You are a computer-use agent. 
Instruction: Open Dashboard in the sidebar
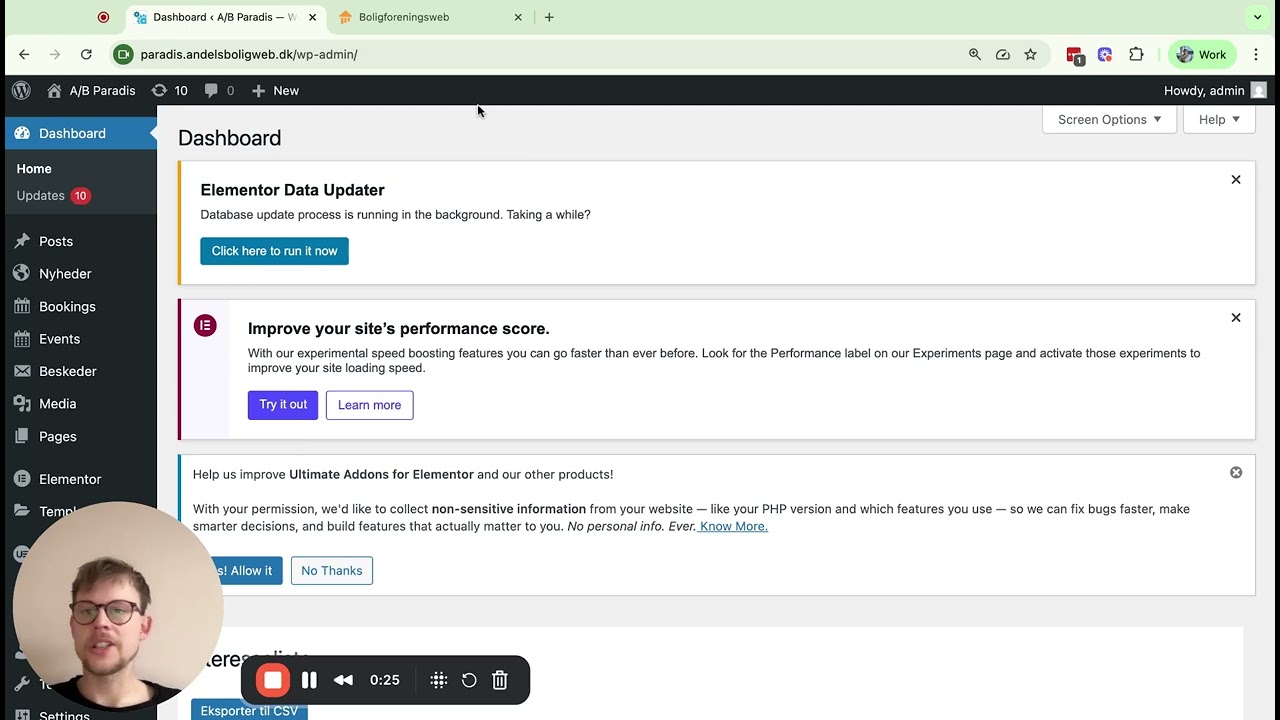[x=80, y=133]
